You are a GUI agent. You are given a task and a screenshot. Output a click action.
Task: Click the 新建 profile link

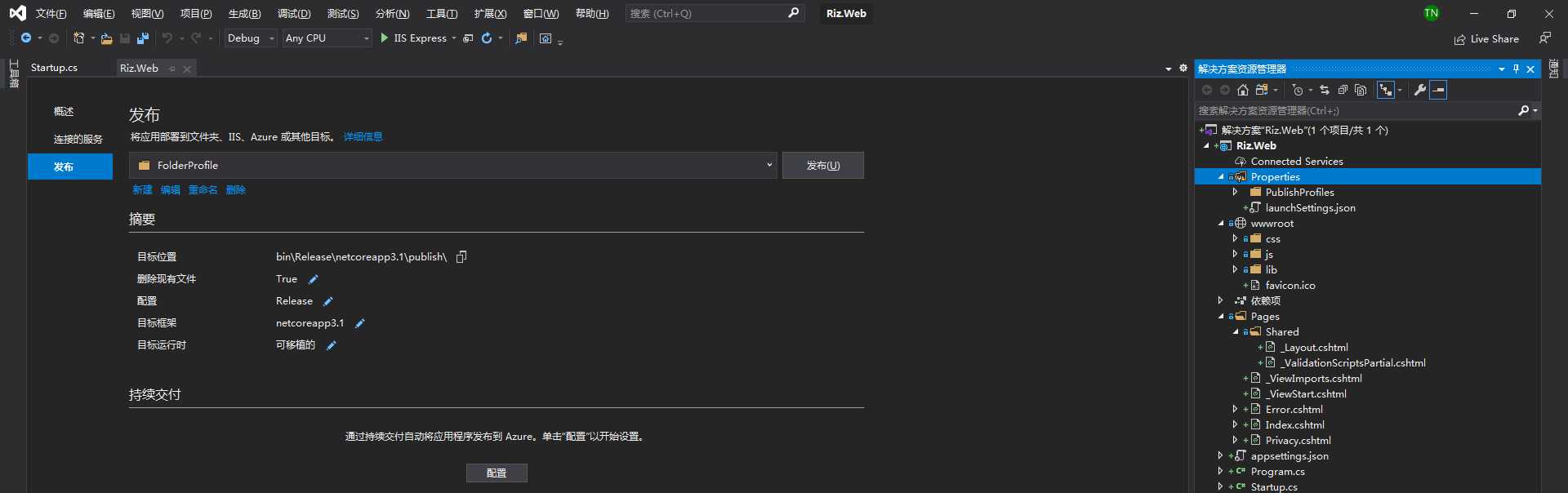pos(142,190)
